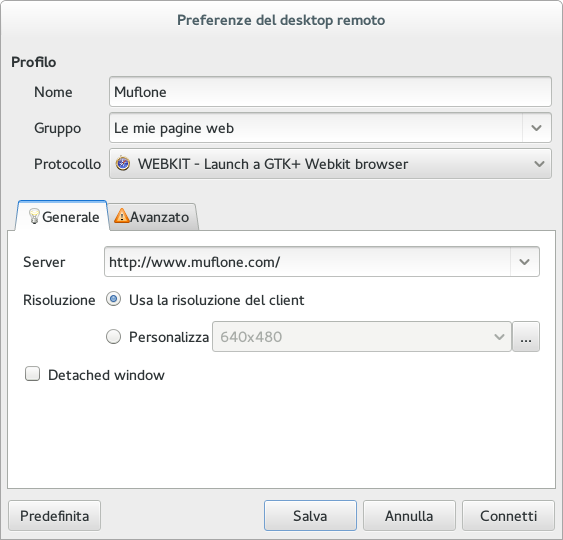This screenshot has height=540, width=563.
Task: Expand the Server address history arrow
Action: tap(525, 262)
